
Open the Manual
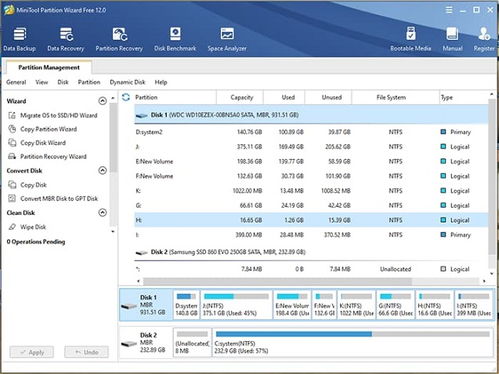tap(452, 39)
